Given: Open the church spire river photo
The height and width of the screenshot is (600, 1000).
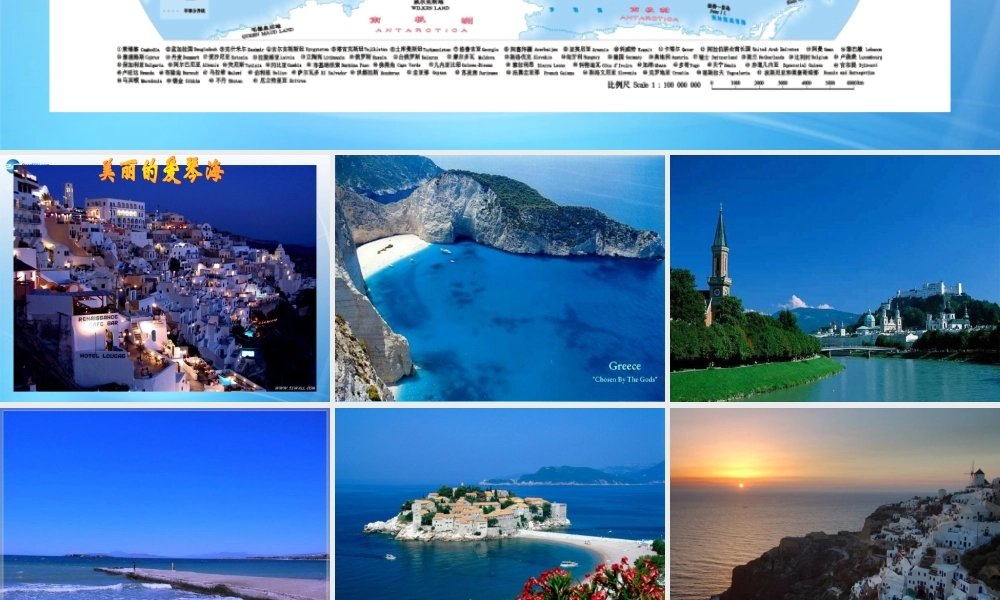Looking at the screenshot, I should coord(835,278).
